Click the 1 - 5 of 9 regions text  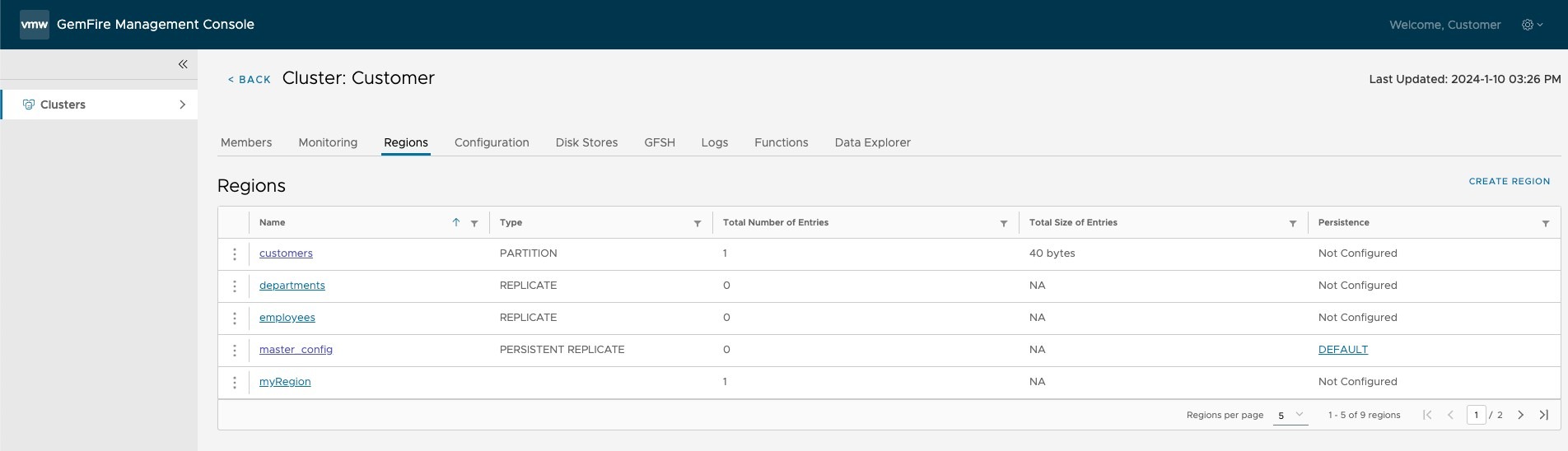[x=1365, y=415]
